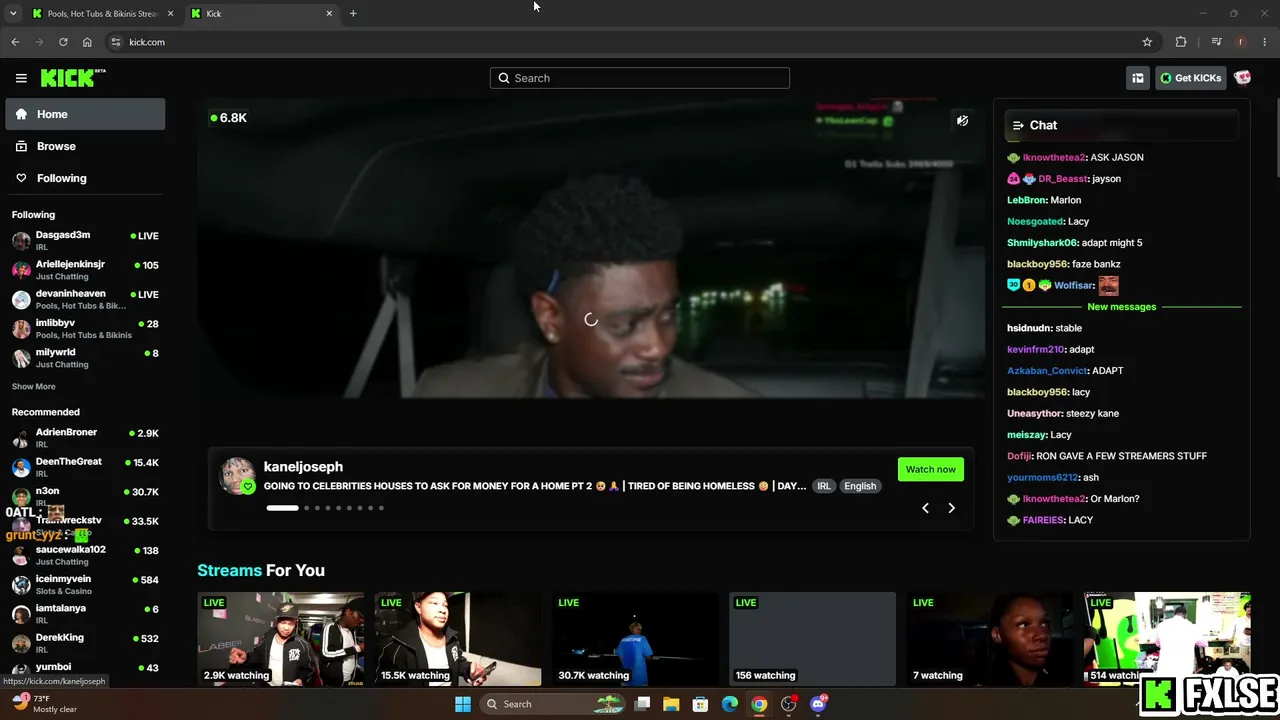Open the stream thumbnail with 15.5K watching
The width and height of the screenshot is (1280, 720).
tap(458, 639)
